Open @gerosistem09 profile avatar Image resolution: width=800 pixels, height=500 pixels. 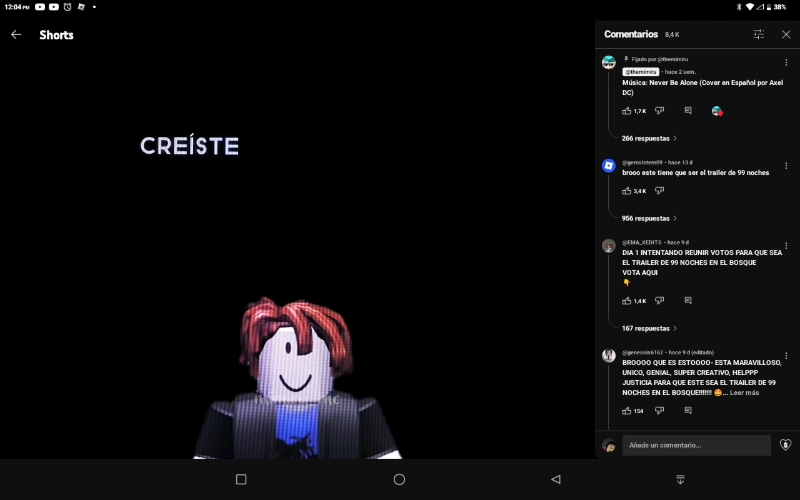point(608,166)
